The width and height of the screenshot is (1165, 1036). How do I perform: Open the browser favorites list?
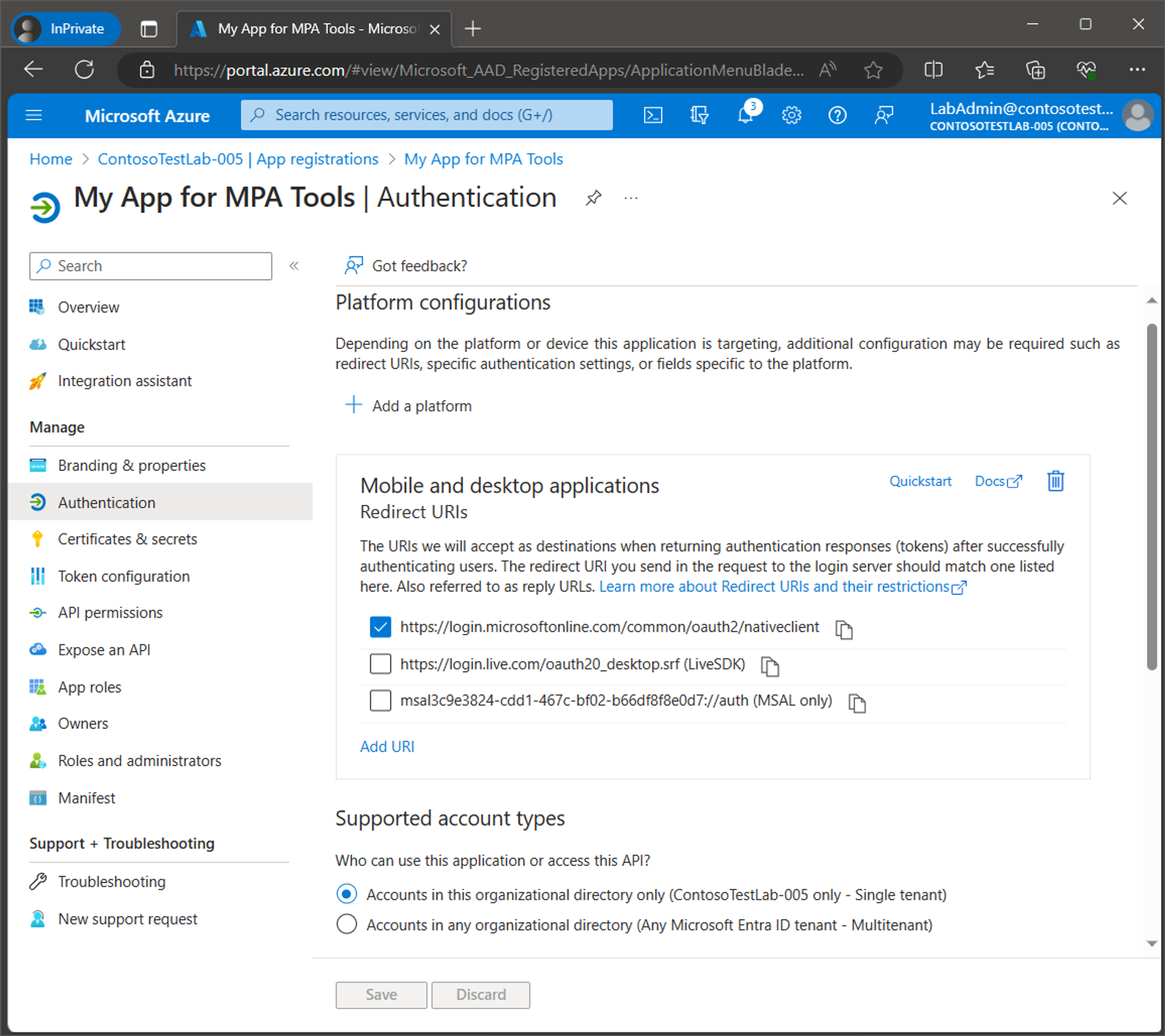(984, 70)
